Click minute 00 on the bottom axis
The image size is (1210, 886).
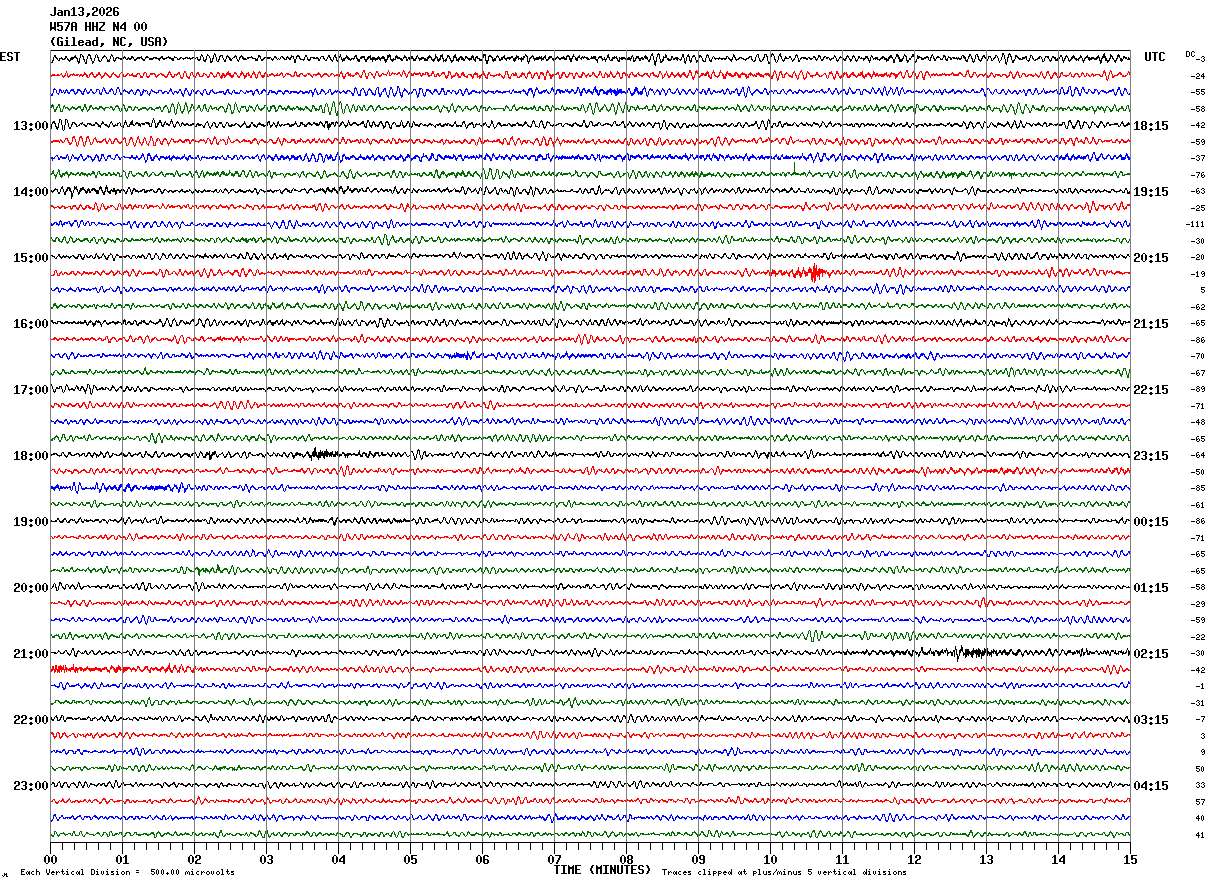(51, 859)
